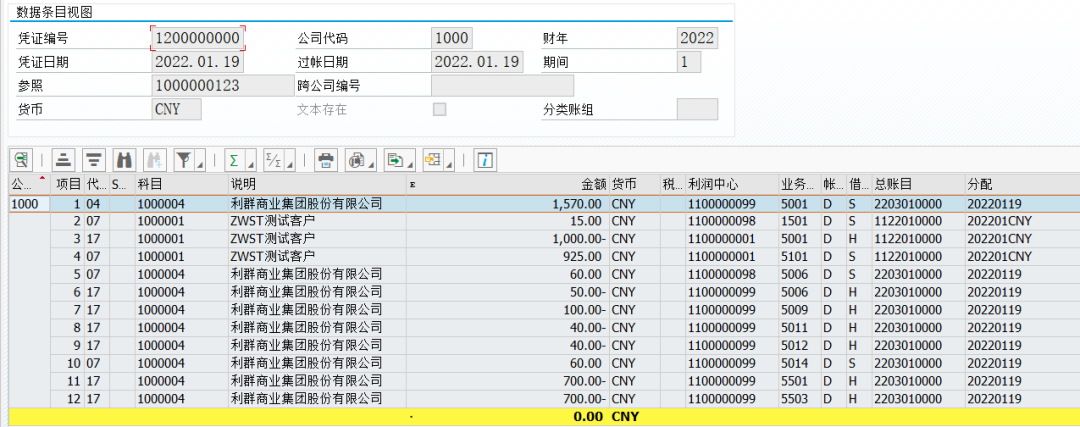1080x427 pixels.
Task: Click the empty 跨公司编号 field
Action: tap(502, 85)
